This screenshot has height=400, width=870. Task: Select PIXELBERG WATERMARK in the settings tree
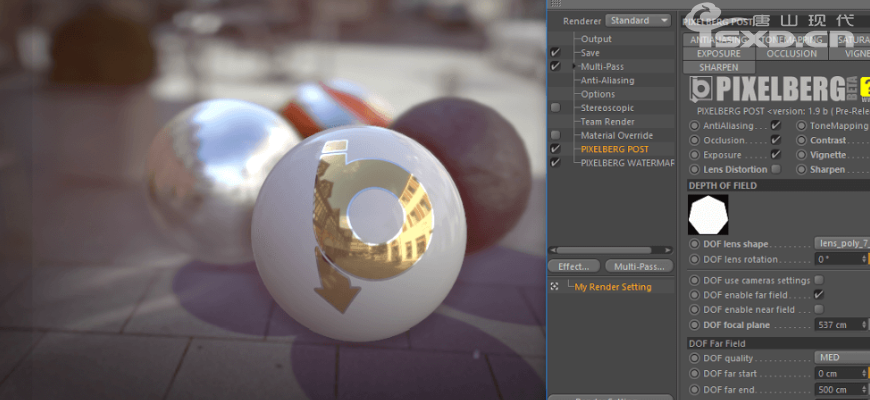[x=627, y=163]
